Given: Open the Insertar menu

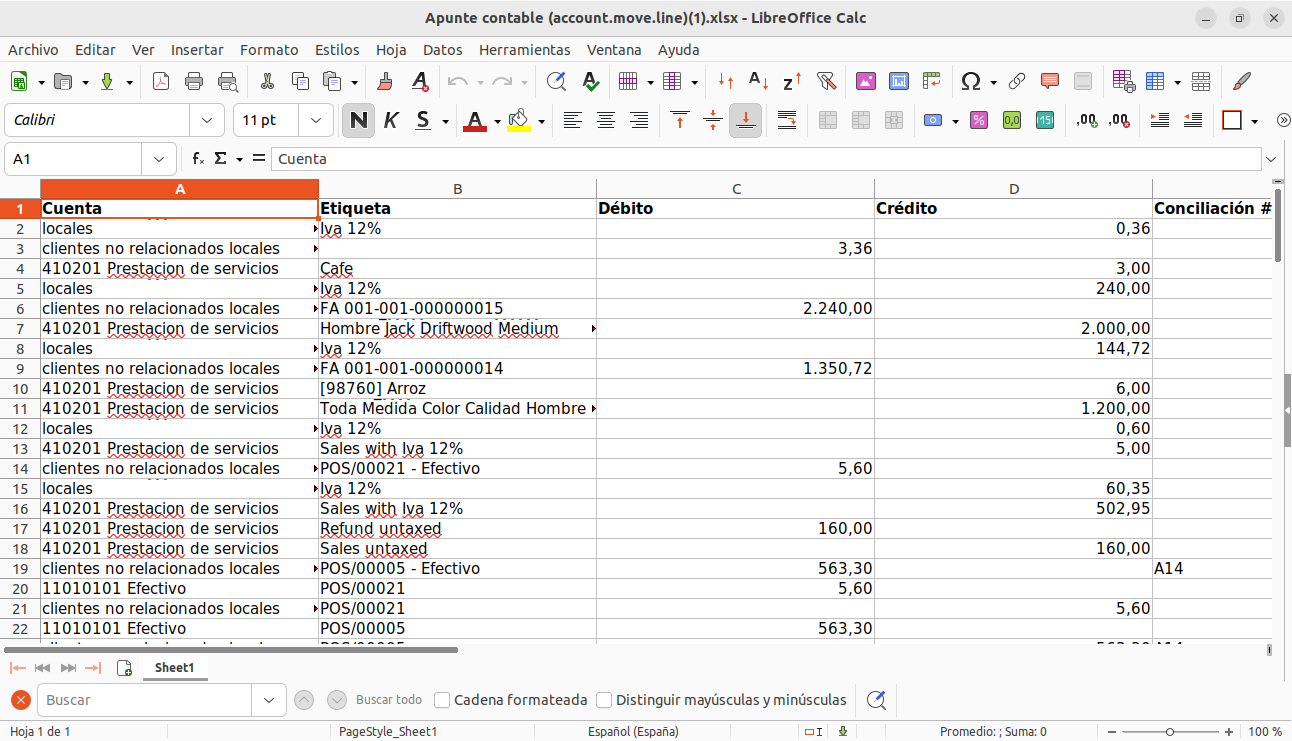Looking at the screenshot, I should click(x=197, y=50).
